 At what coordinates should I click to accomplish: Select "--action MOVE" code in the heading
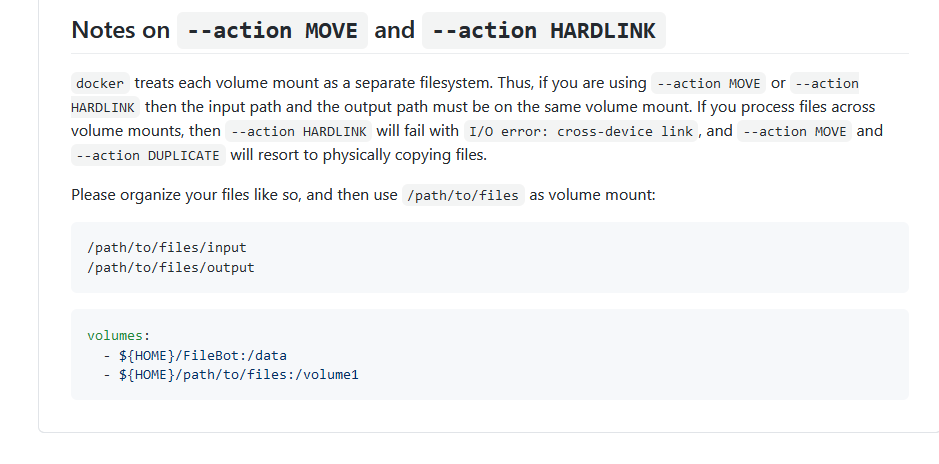tap(272, 31)
